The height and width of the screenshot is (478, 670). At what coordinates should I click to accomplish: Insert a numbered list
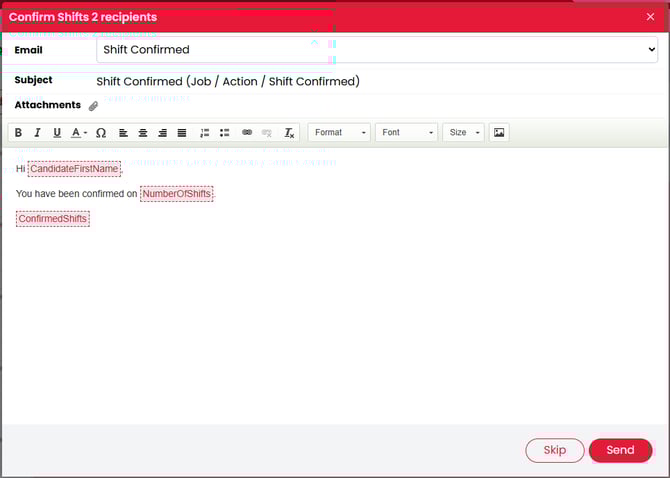point(205,133)
